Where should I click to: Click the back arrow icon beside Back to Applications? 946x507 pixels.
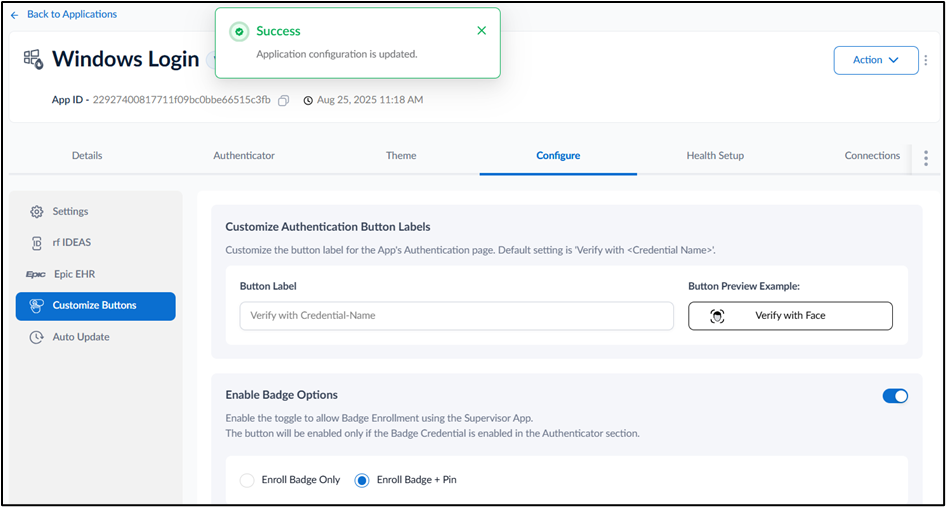(14, 15)
